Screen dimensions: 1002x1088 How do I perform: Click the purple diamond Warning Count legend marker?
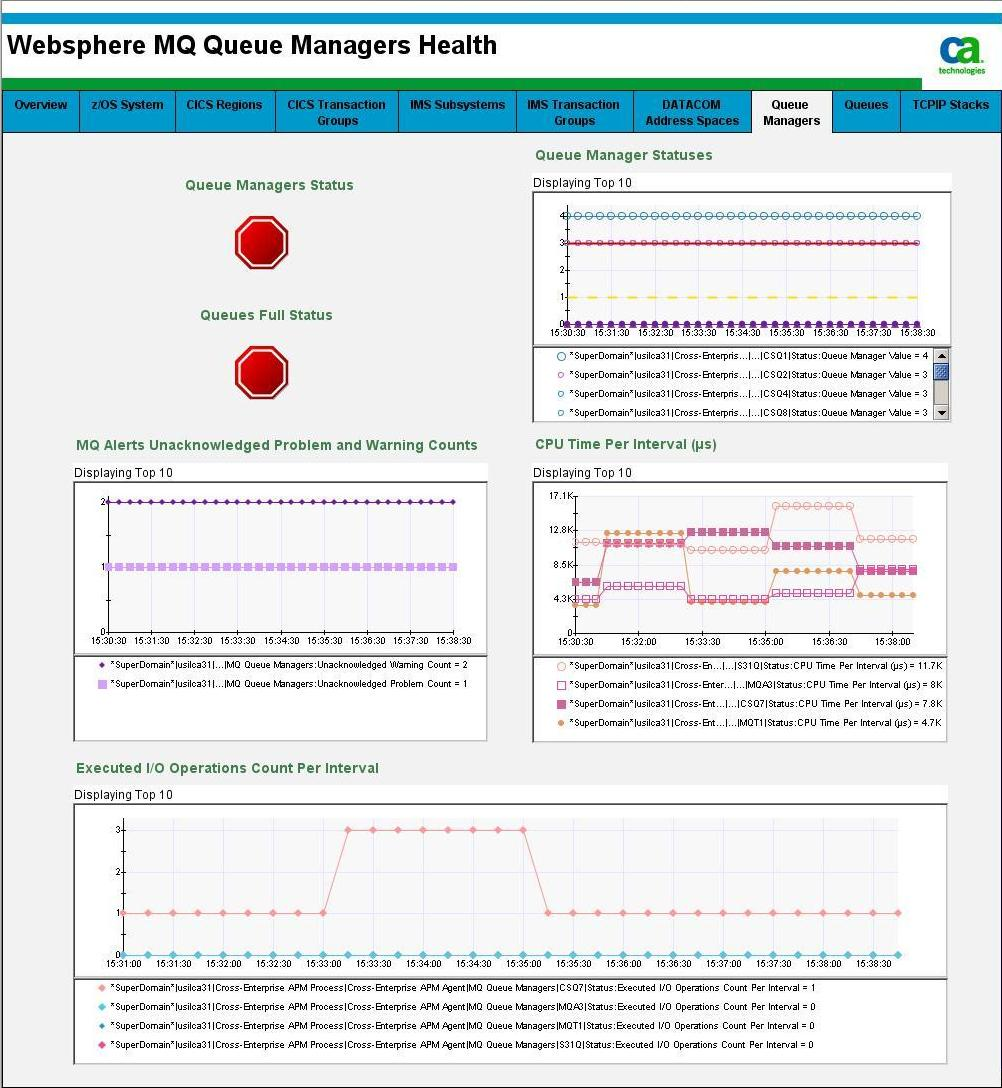(103, 665)
